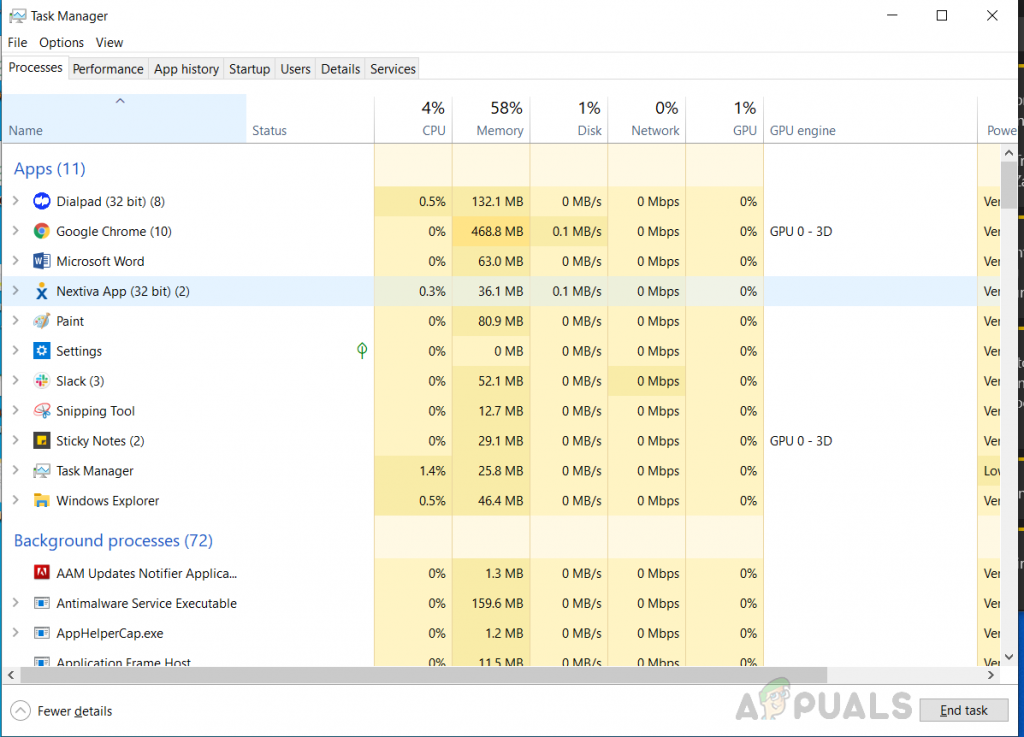Image resolution: width=1024 pixels, height=737 pixels.
Task: Click the Snipping Tool scissors icon
Action: point(42,411)
